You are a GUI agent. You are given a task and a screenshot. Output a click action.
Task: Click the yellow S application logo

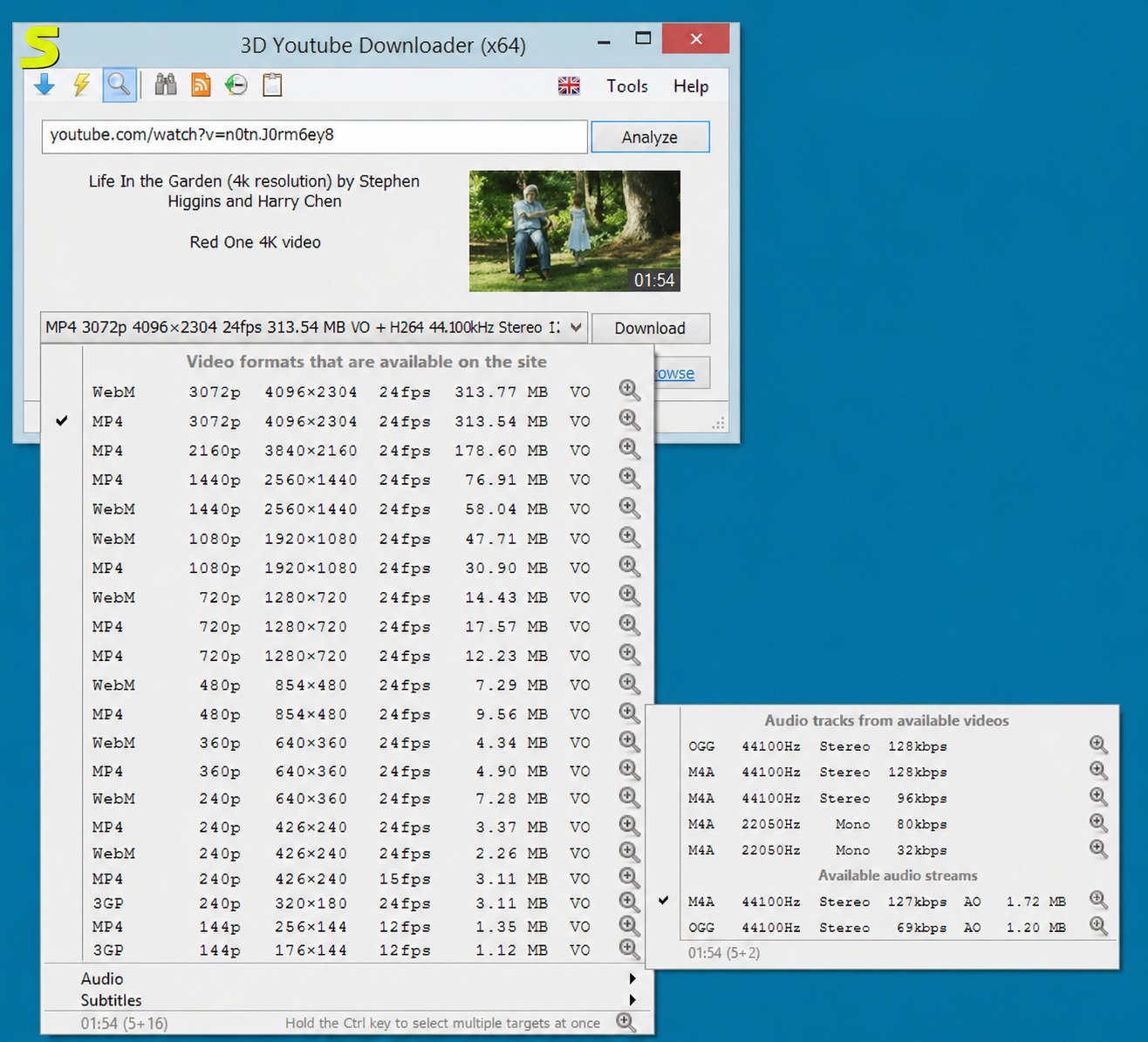click(40, 48)
